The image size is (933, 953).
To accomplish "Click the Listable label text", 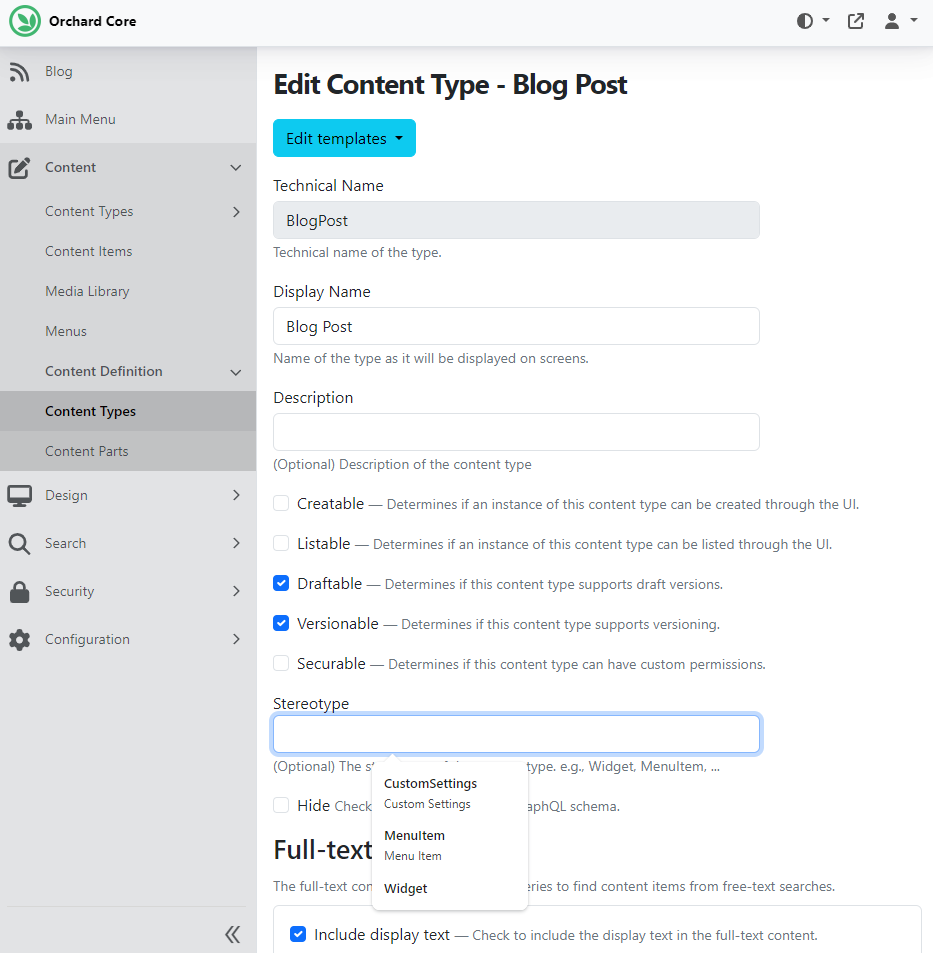I will [x=323, y=543].
